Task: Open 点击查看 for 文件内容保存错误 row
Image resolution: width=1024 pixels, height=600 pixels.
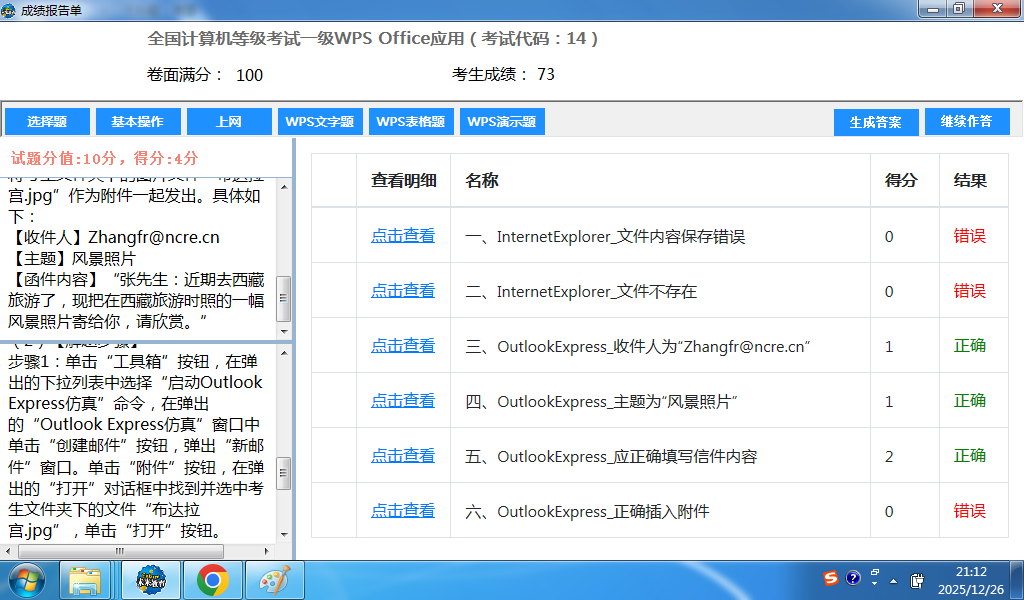Action: pos(403,236)
